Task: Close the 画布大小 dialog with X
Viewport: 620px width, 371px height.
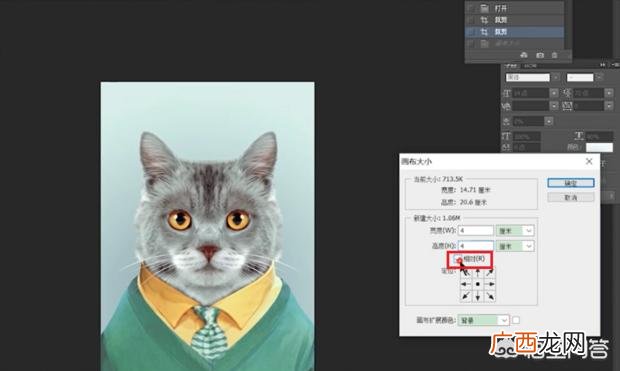Action: click(589, 161)
